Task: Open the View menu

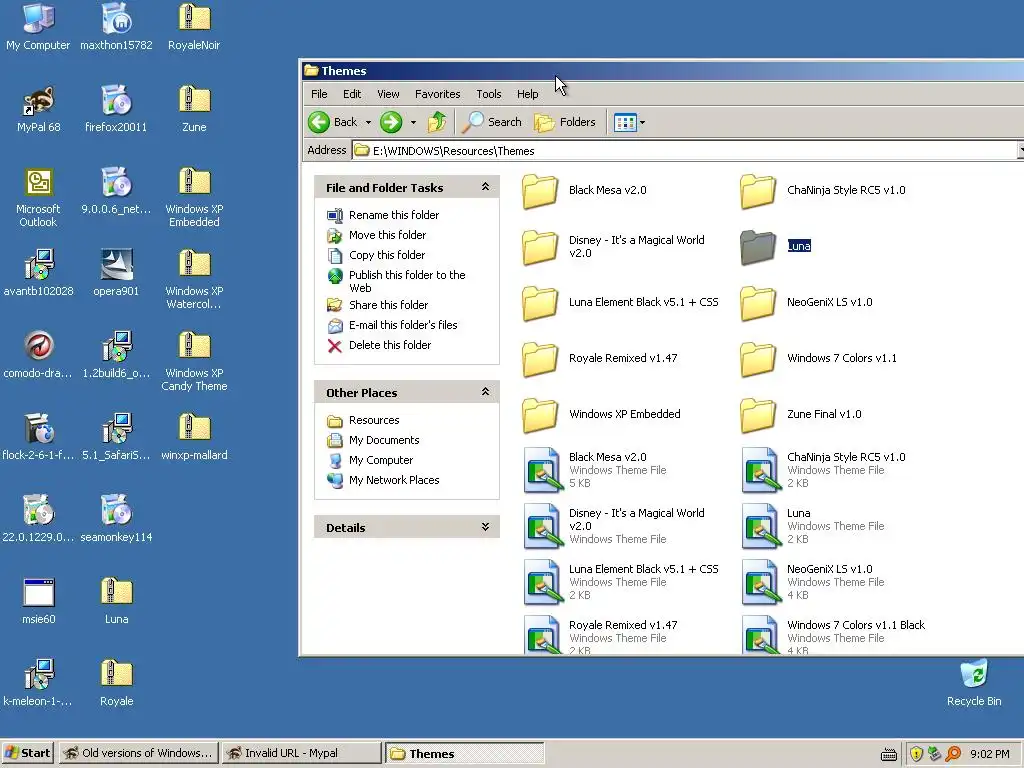Action: [x=388, y=94]
